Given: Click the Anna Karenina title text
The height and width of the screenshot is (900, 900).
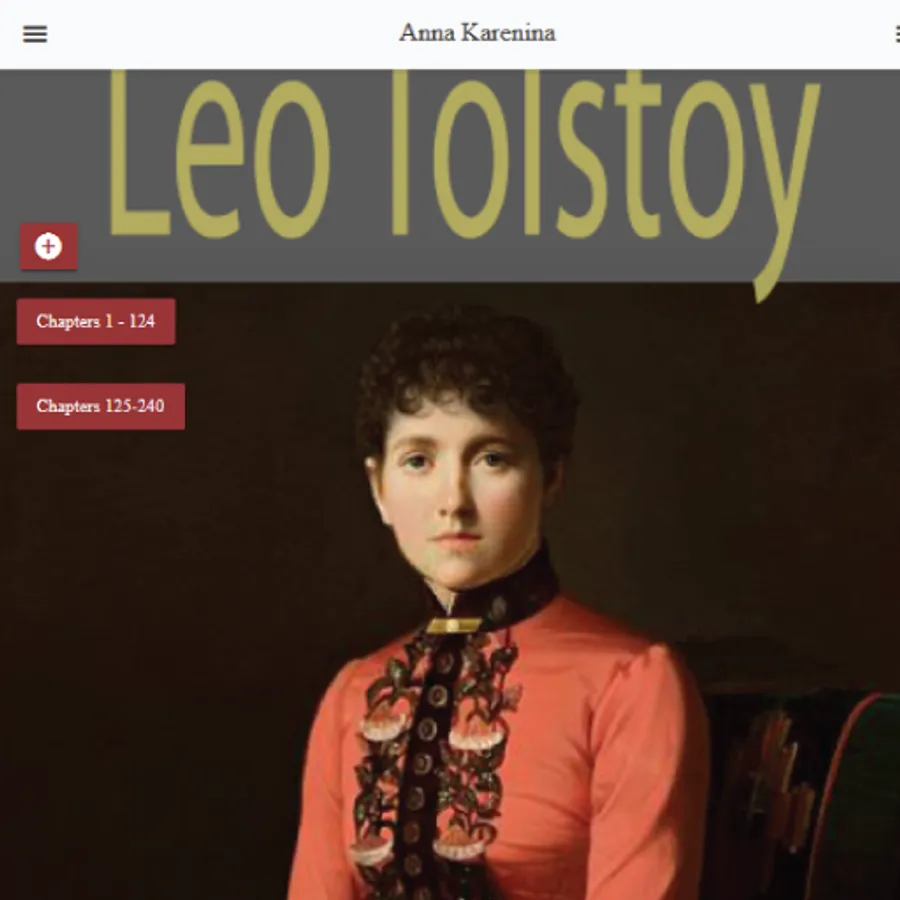Looking at the screenshot, I should 478,33.
